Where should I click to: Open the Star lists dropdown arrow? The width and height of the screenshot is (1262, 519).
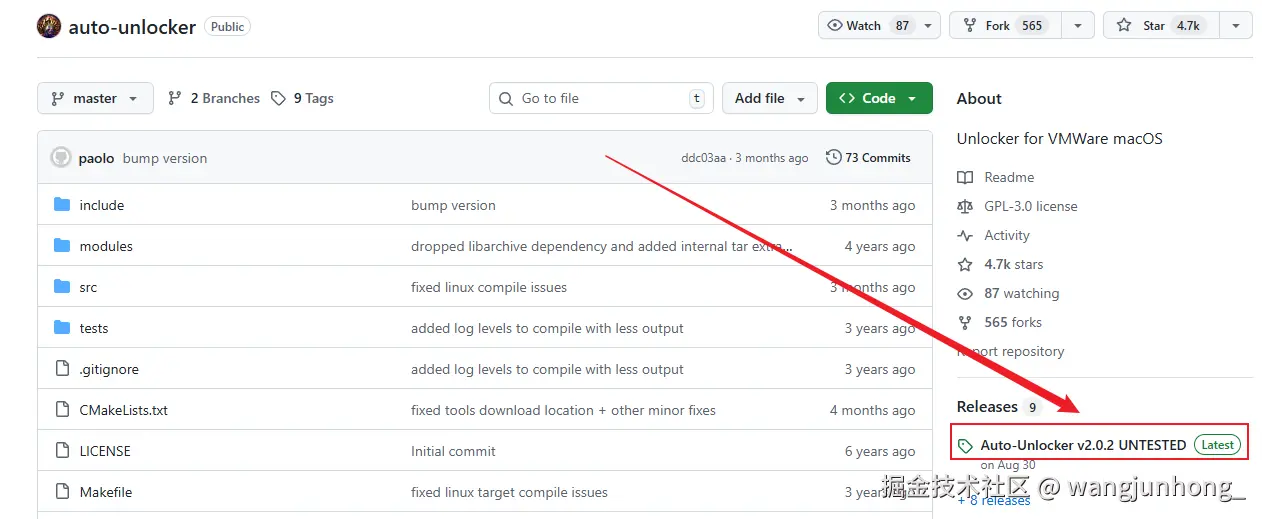[x=1237, y=26]
